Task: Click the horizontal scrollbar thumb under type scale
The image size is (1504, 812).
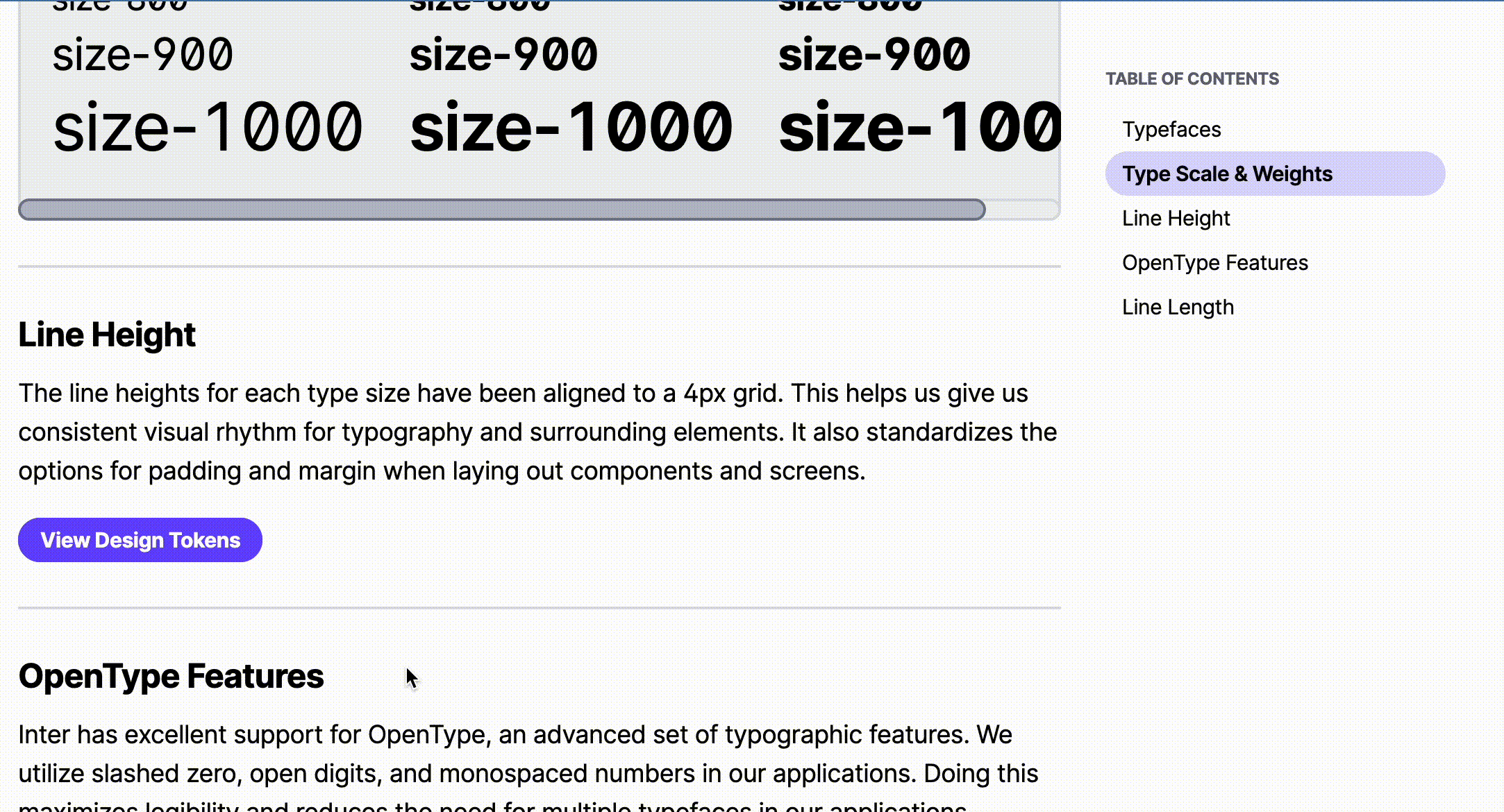Action: coord(501,210)
